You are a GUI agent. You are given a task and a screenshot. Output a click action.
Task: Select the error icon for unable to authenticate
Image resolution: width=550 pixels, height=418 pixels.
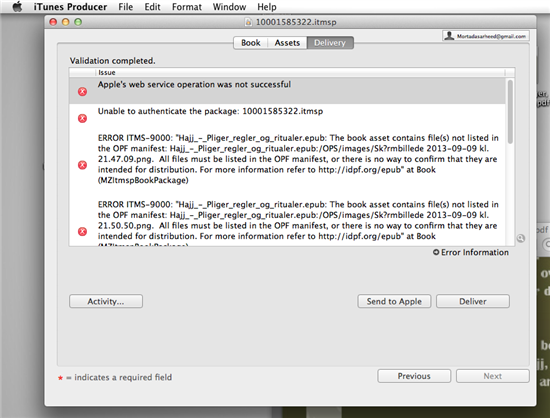(x=82, y=119)
